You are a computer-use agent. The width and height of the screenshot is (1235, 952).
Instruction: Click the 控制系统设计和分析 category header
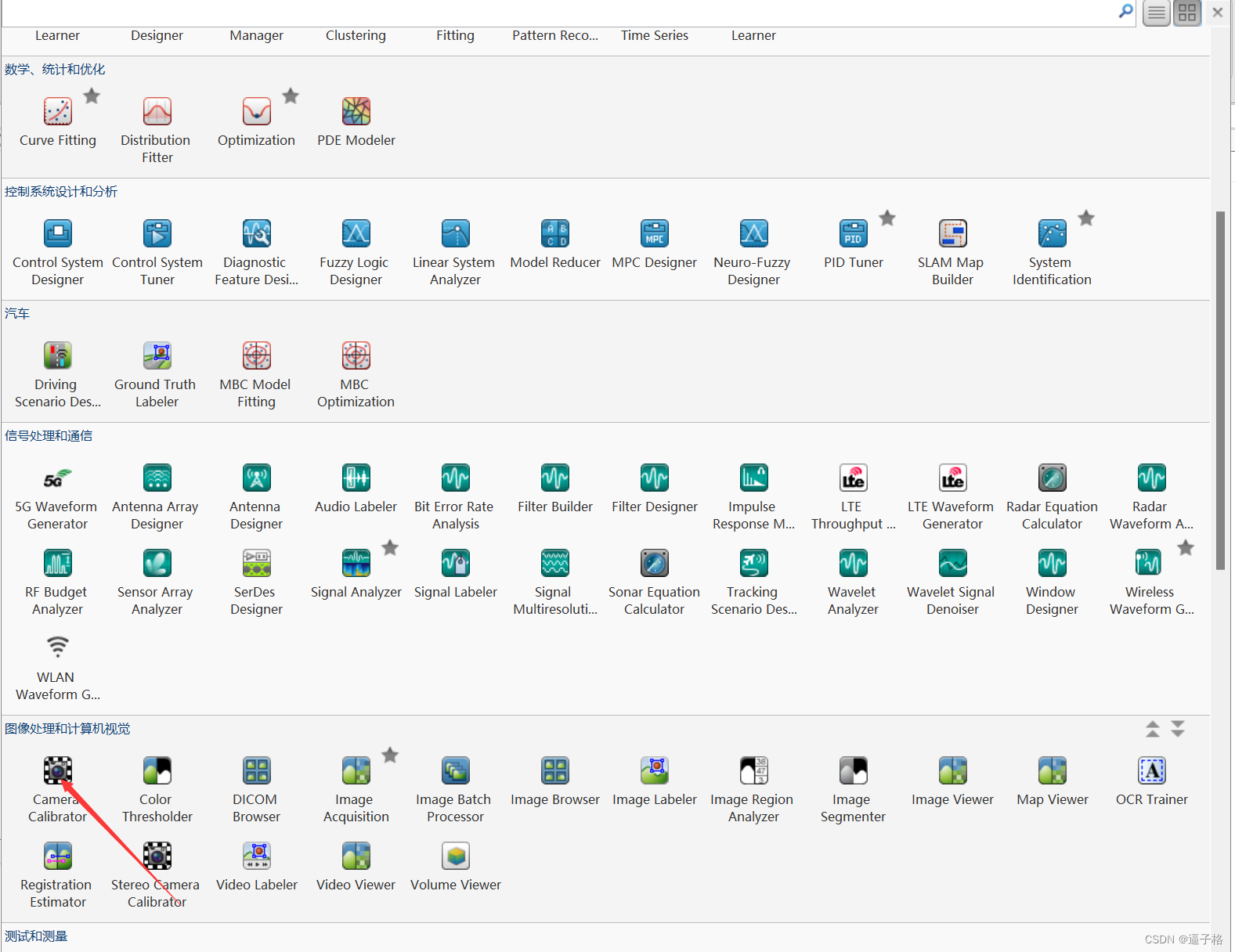coord(61,192)
